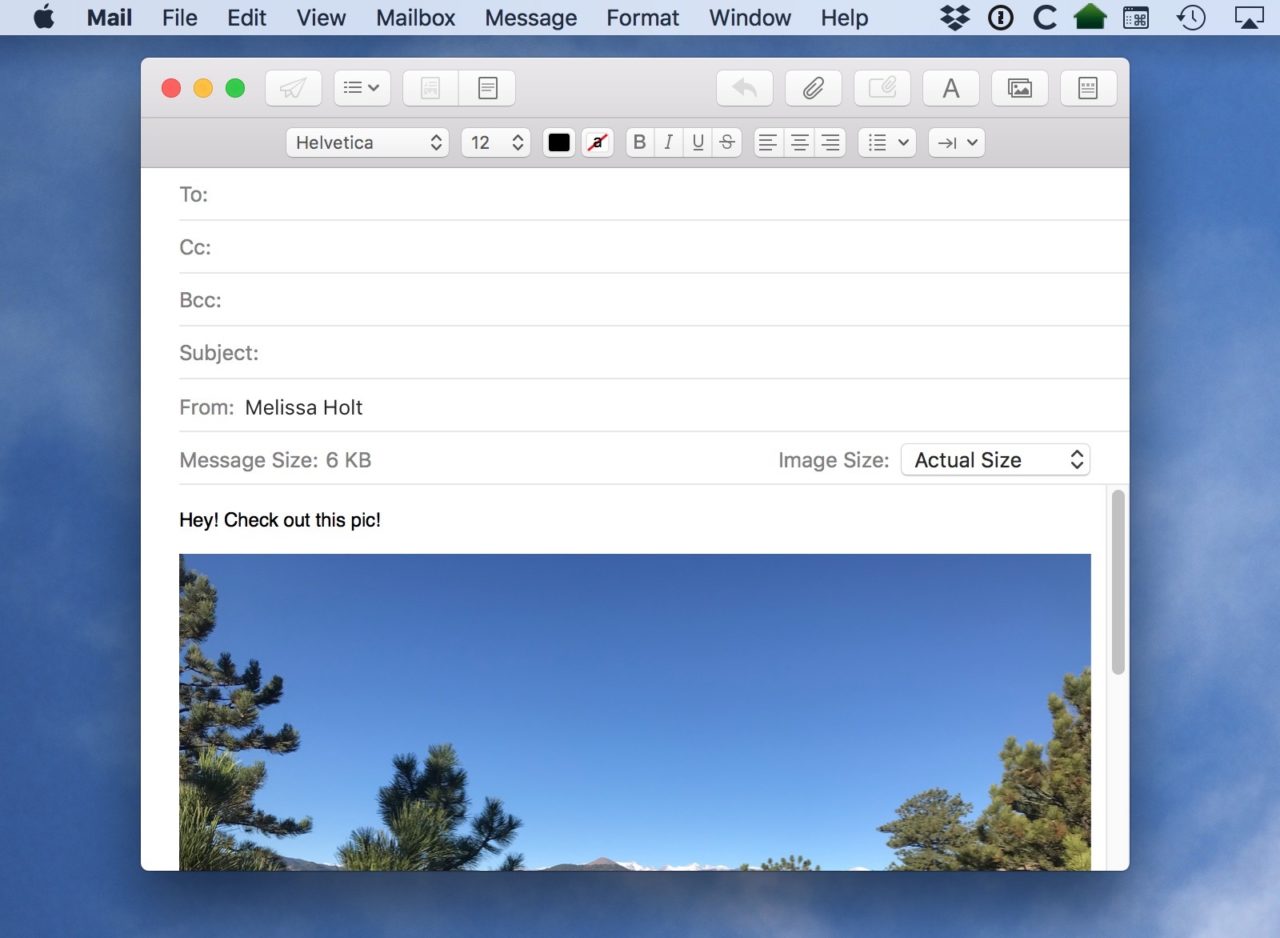Click into the Bcc field
This screenshot has width=1280, height=938.
(x=654, y=300)
